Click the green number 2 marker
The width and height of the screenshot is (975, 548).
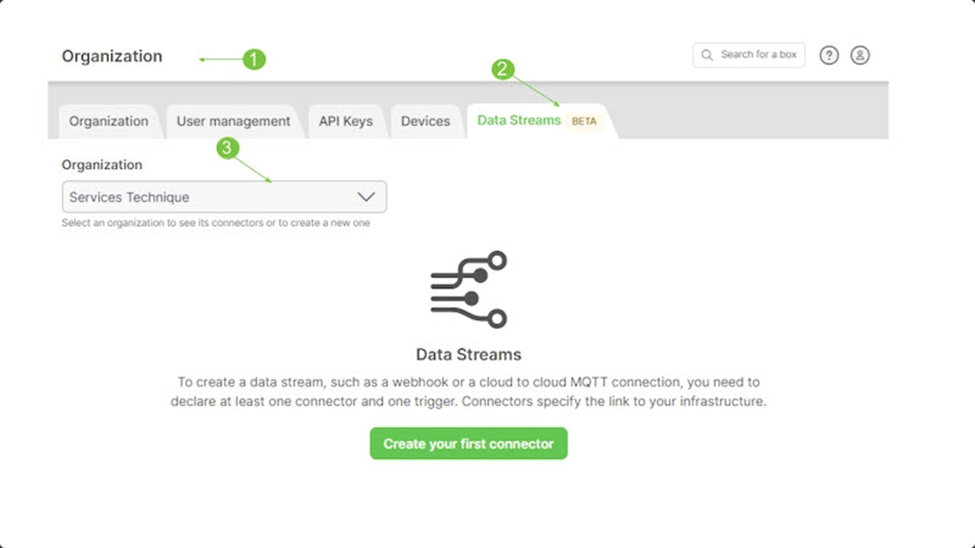(x=503, y=69)
